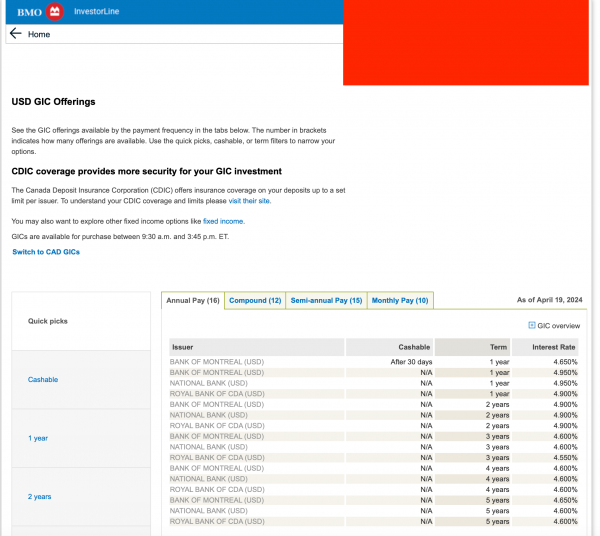
Task: Sort by Interest Rate column header
Action: click(x=554, y=347)
